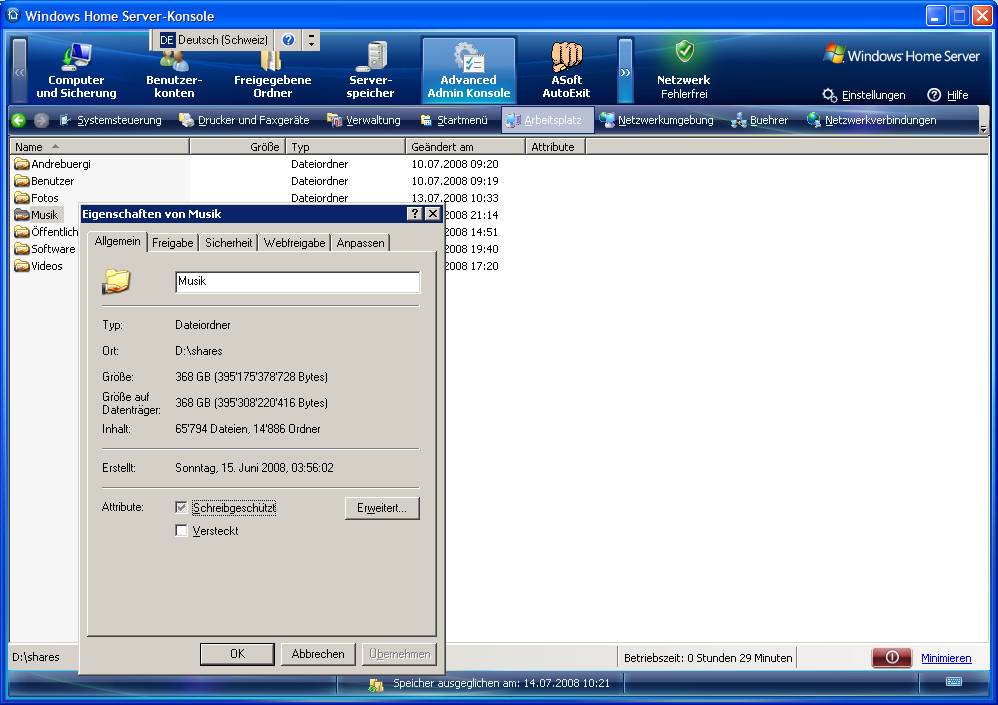This screenshot has width=998, height=705.
Task: Click the red power shutdown button
Action: click(891, 658)
